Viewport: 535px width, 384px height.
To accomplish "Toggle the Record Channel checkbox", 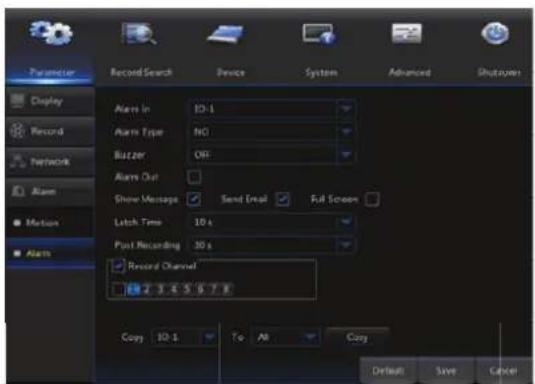I will tap(118, 266).
